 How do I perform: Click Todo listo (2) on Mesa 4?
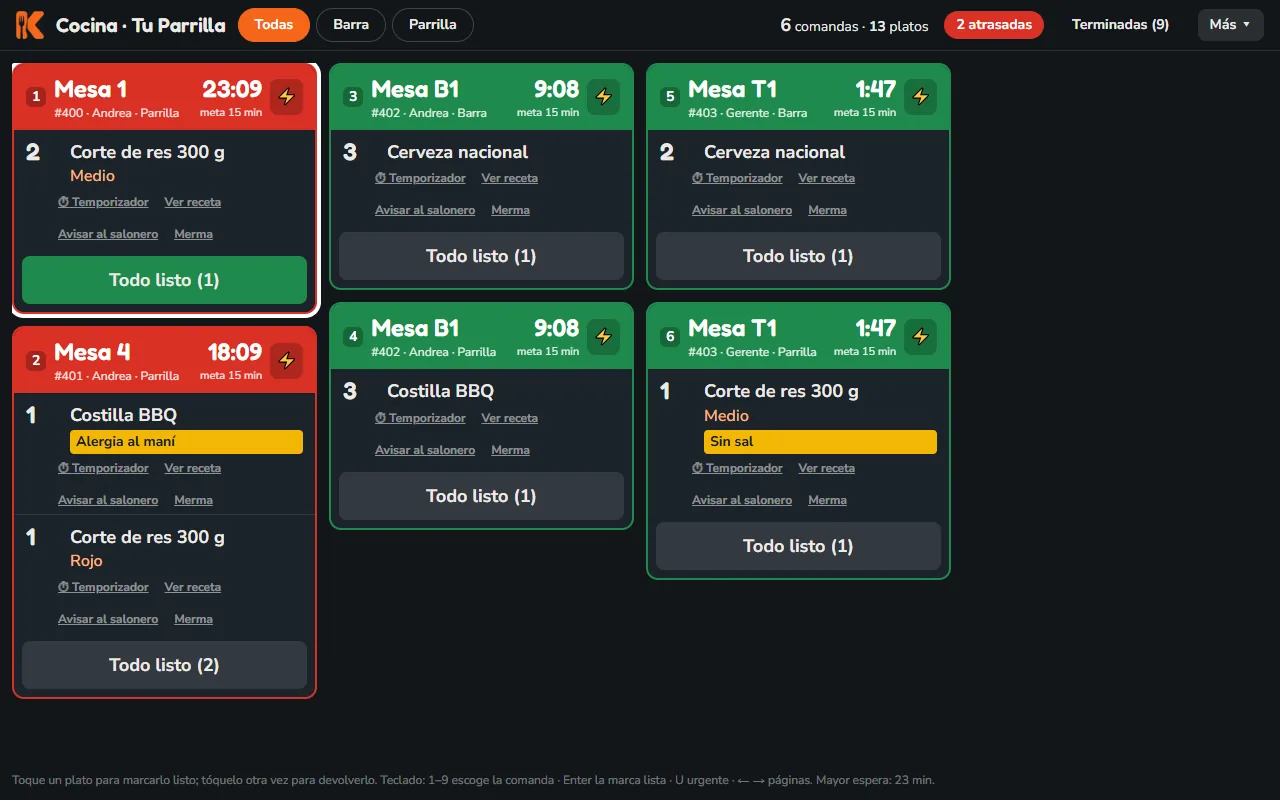pos(164,665)
